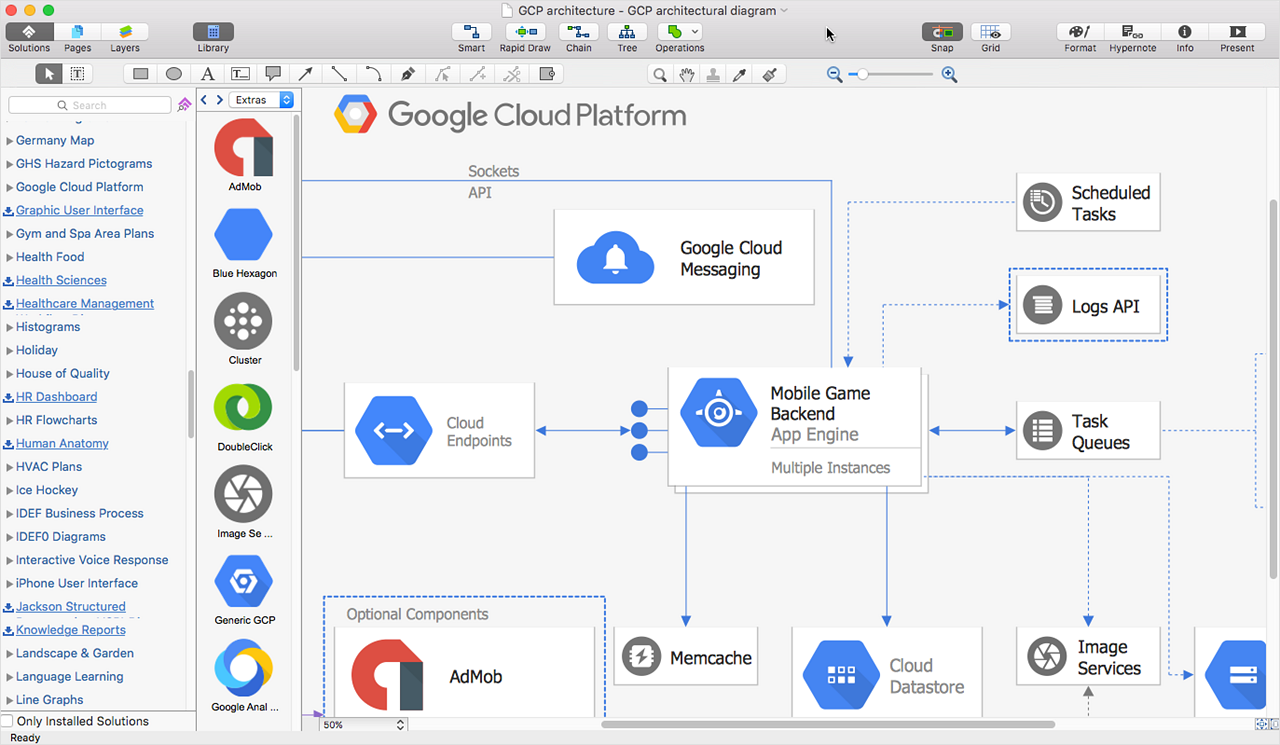Select the Magnifier zoom tool
This screenshot has width=1280, height=745.
(x=660, y=74)
